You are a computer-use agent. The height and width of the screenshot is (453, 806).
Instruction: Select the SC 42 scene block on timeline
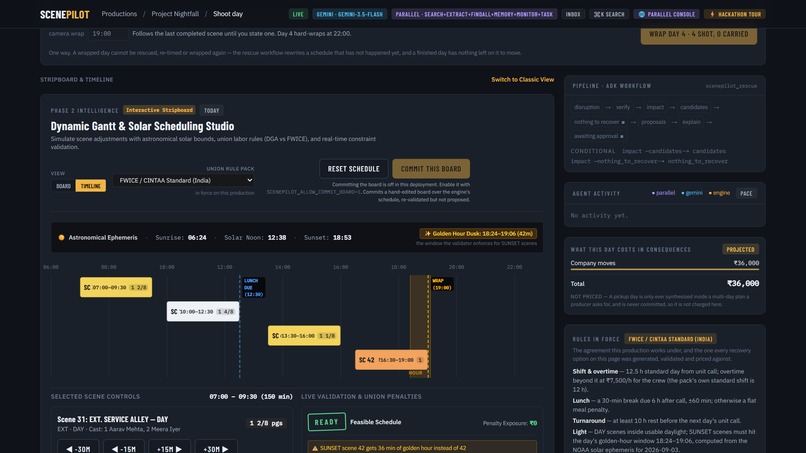[391, 360]
